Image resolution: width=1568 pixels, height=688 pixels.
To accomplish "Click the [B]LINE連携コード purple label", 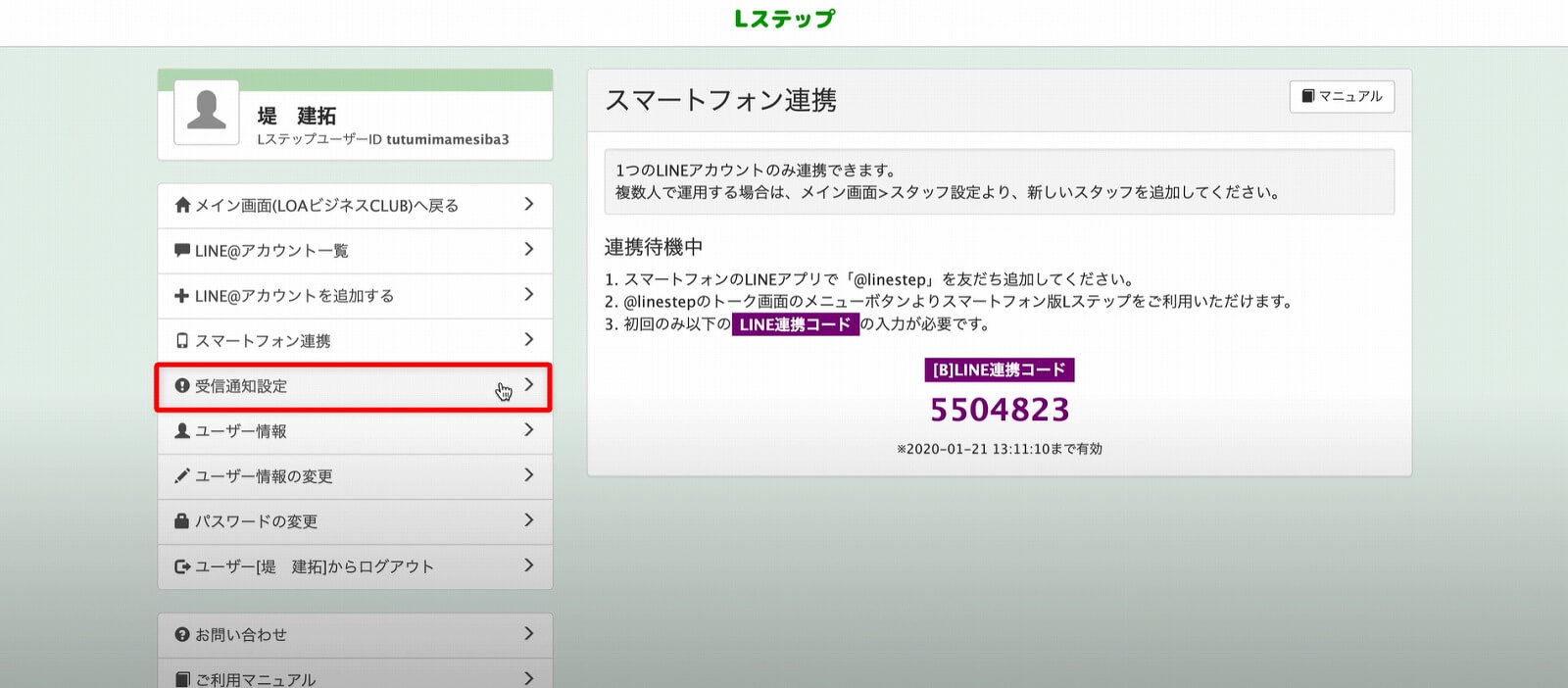I will (1000, 369).
